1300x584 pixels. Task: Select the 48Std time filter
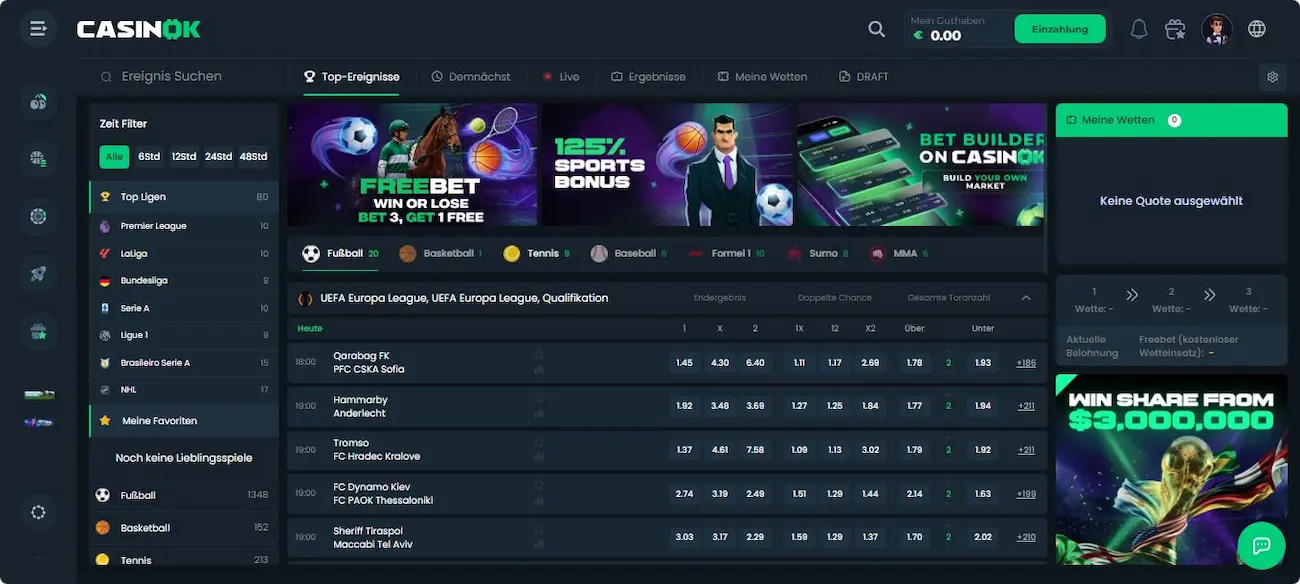[253, 157]
